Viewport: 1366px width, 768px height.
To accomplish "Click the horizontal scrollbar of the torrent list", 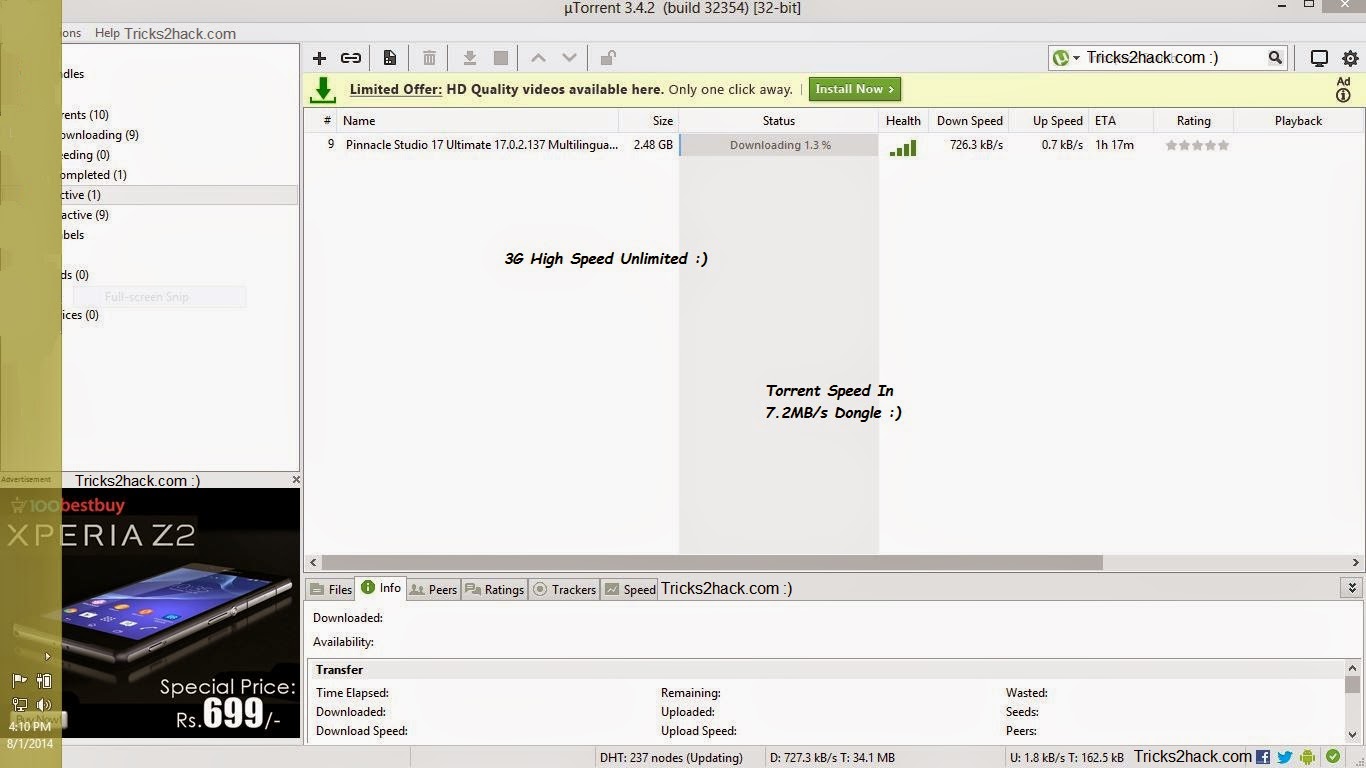I will (712, 563).
